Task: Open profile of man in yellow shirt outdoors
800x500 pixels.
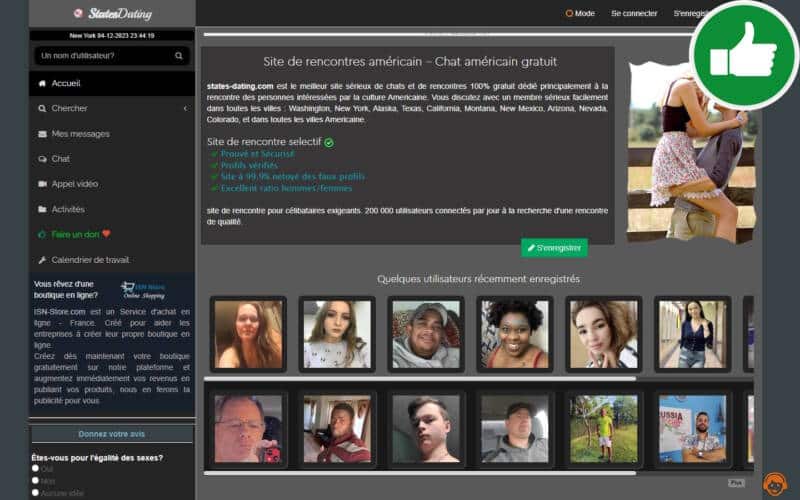Action: tap(604, 429)
